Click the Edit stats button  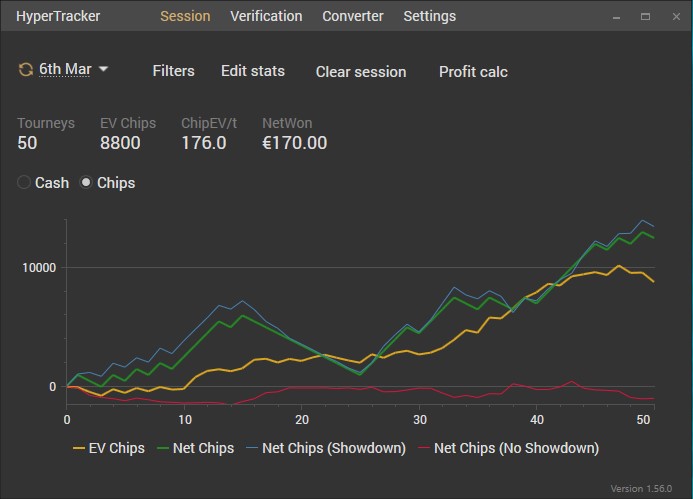pos(253,71)
